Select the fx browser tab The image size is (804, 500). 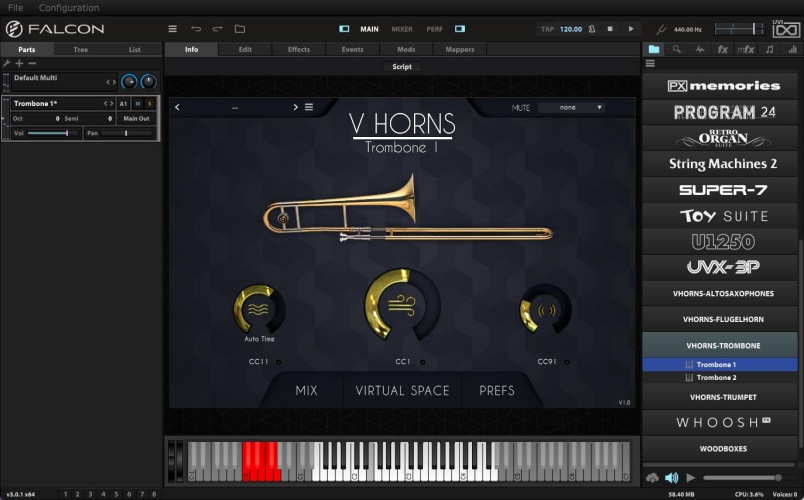723,49
